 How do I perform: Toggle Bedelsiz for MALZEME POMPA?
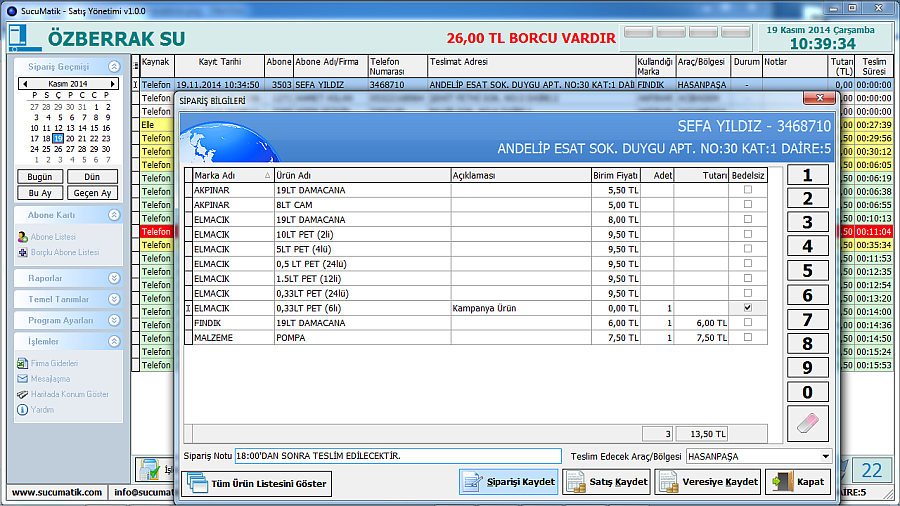[x=747, y=337]
